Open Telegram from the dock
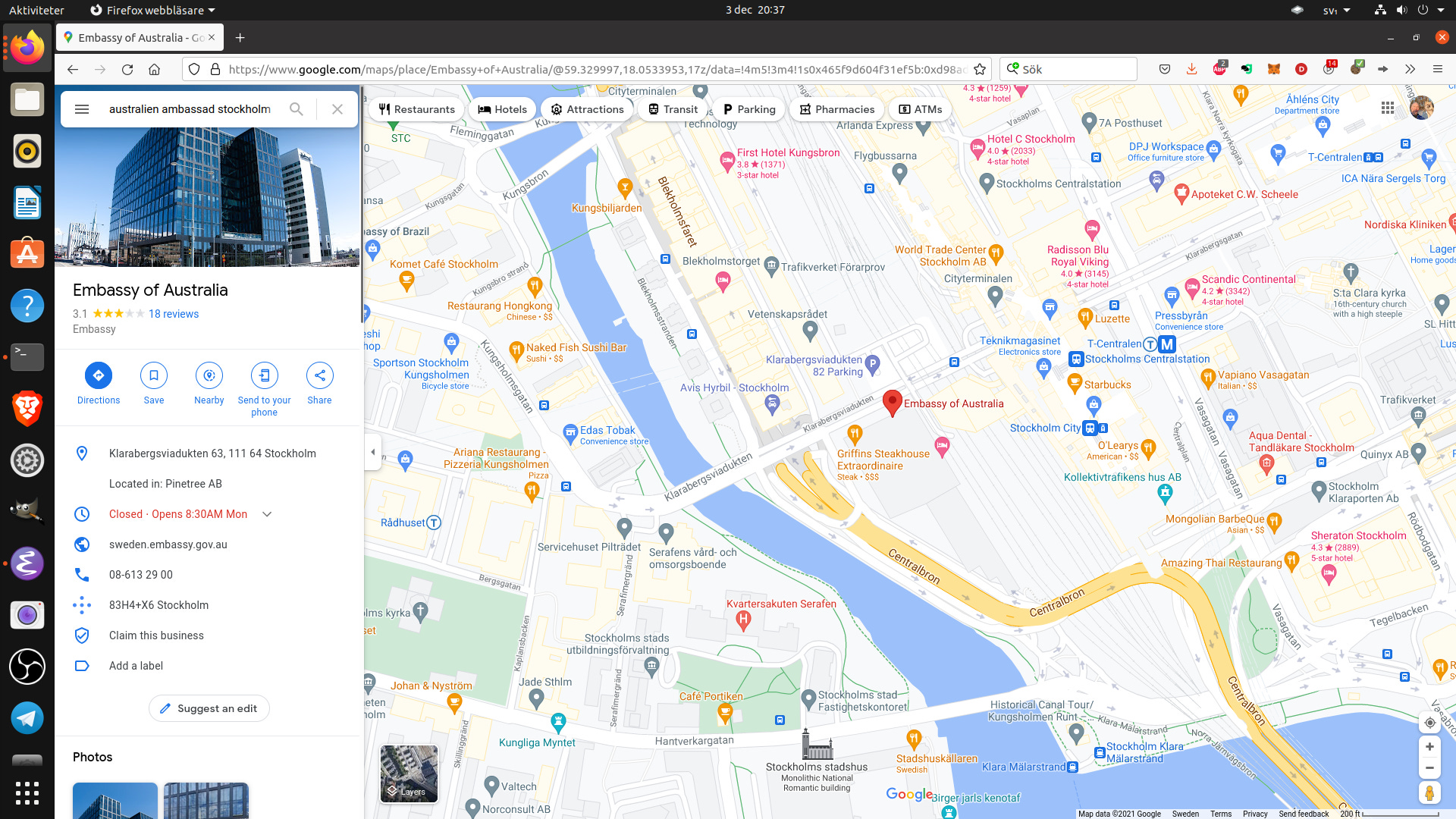1456x819 pixels. click(27, 718)
